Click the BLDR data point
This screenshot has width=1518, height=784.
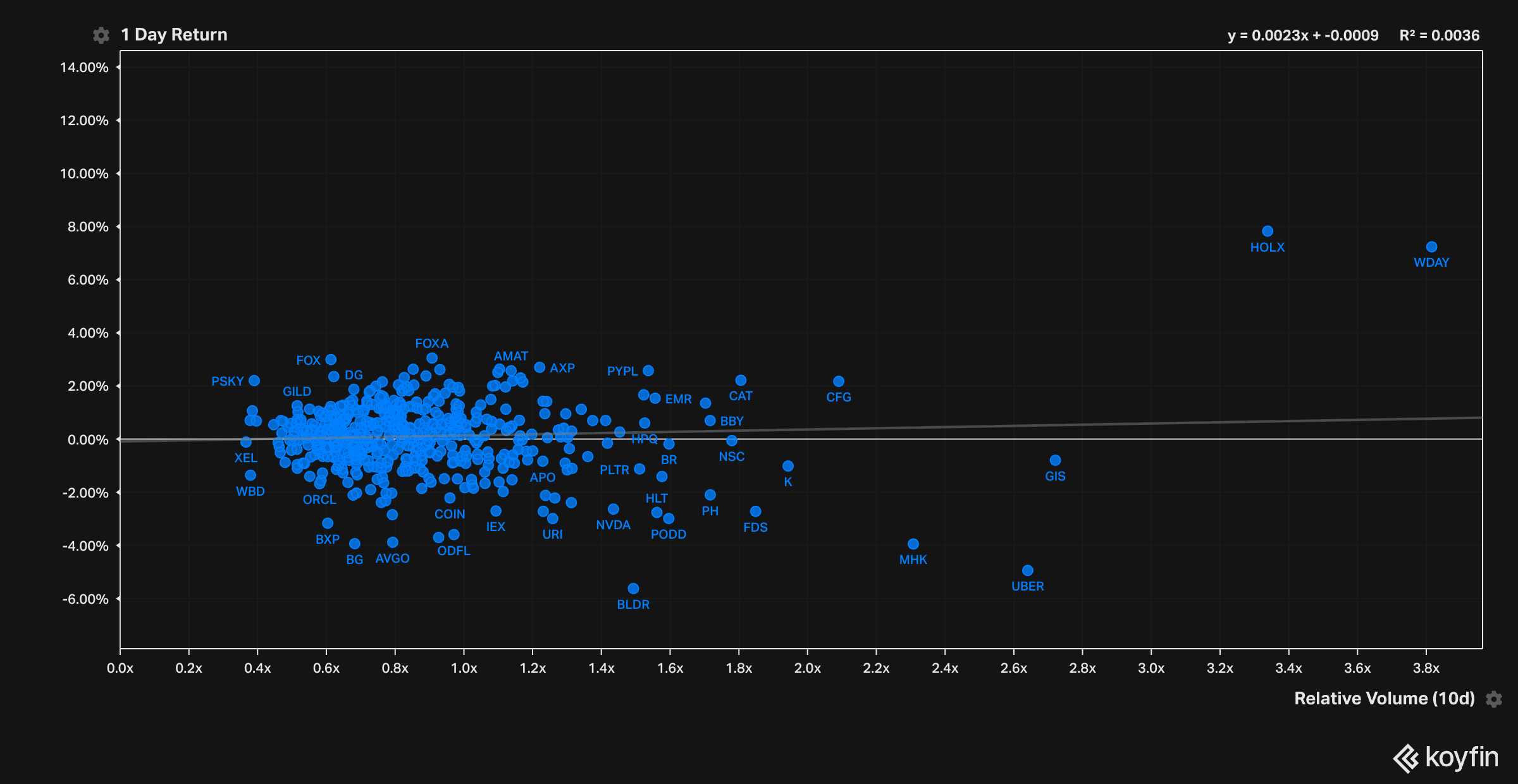[x=633, y=589]
